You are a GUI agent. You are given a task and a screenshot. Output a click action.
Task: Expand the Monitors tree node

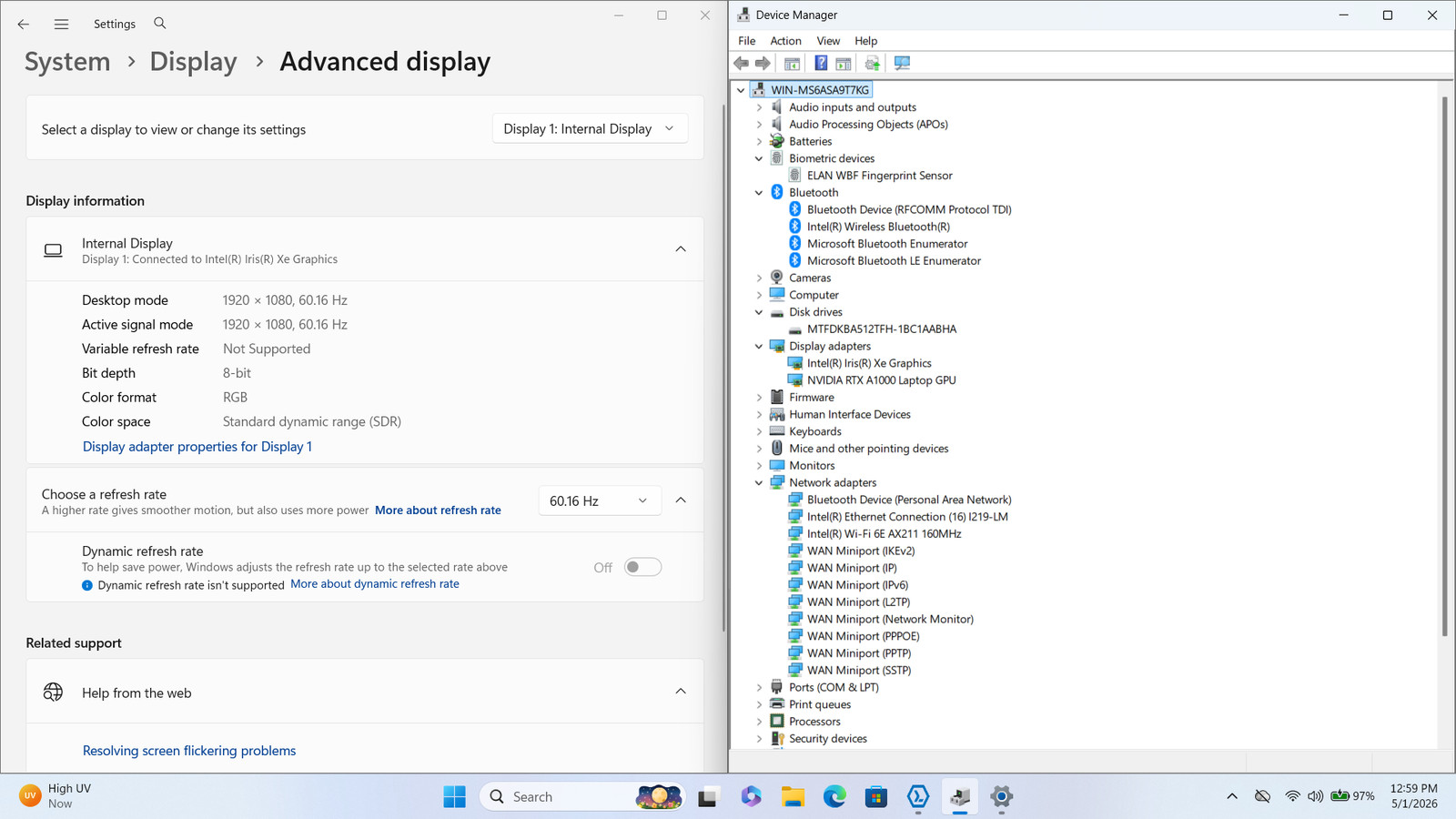click(759, 466)
